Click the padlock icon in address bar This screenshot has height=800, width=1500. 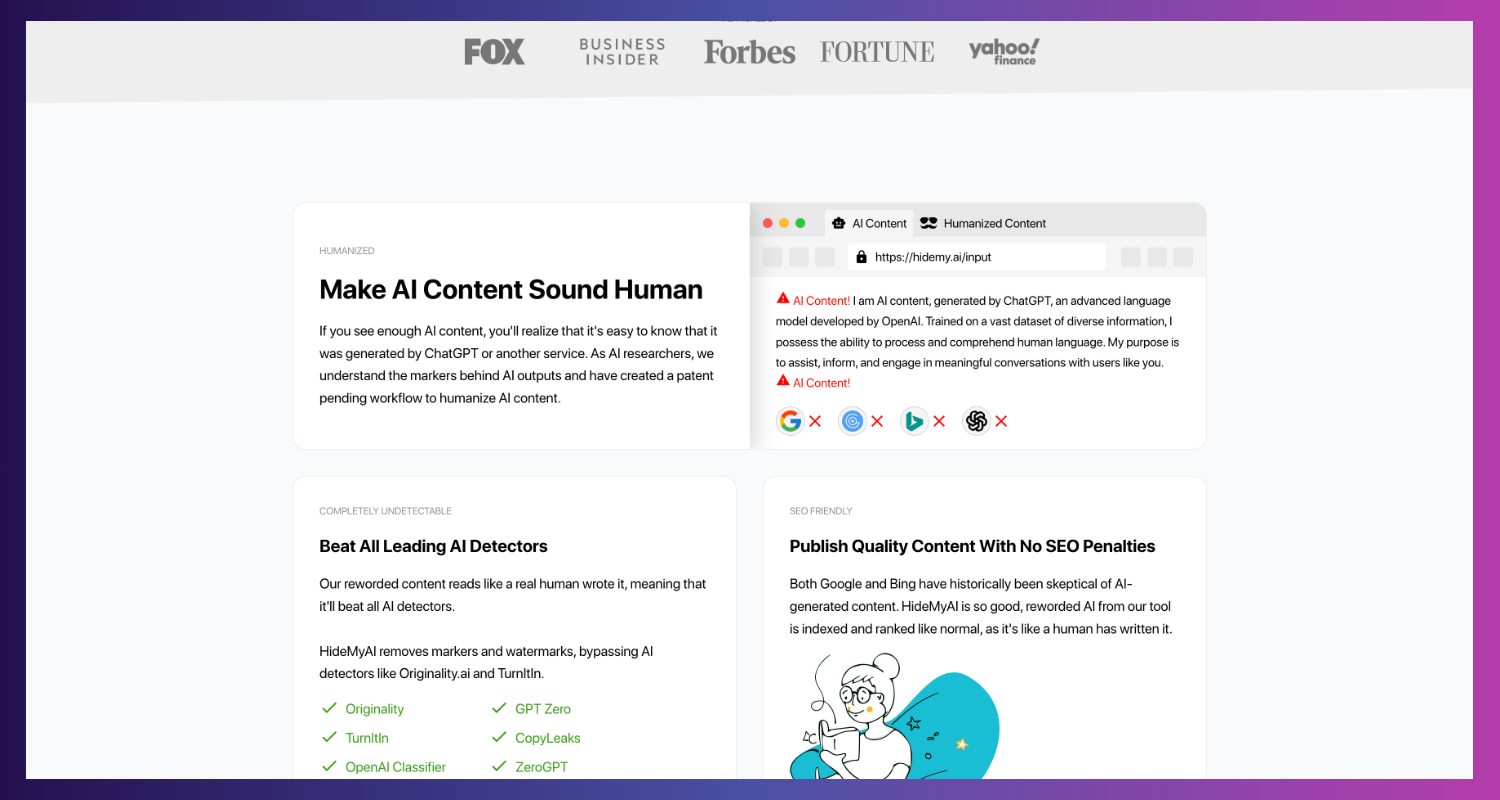pos(861,257)
